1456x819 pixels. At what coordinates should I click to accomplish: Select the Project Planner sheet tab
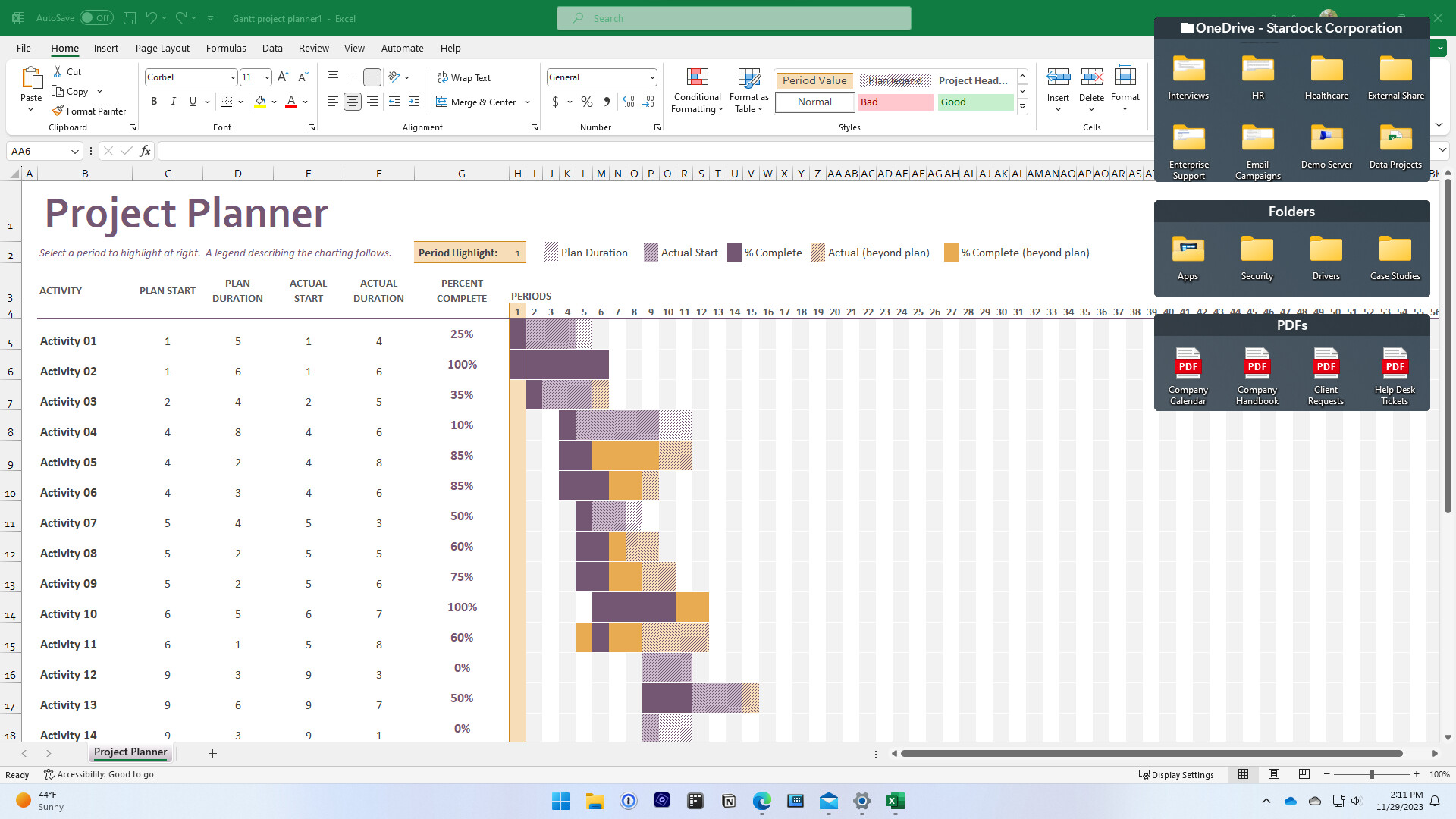click(130, 752)
